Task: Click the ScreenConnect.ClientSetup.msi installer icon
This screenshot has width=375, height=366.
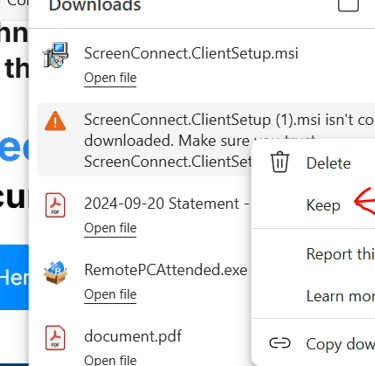Action: 56,55
